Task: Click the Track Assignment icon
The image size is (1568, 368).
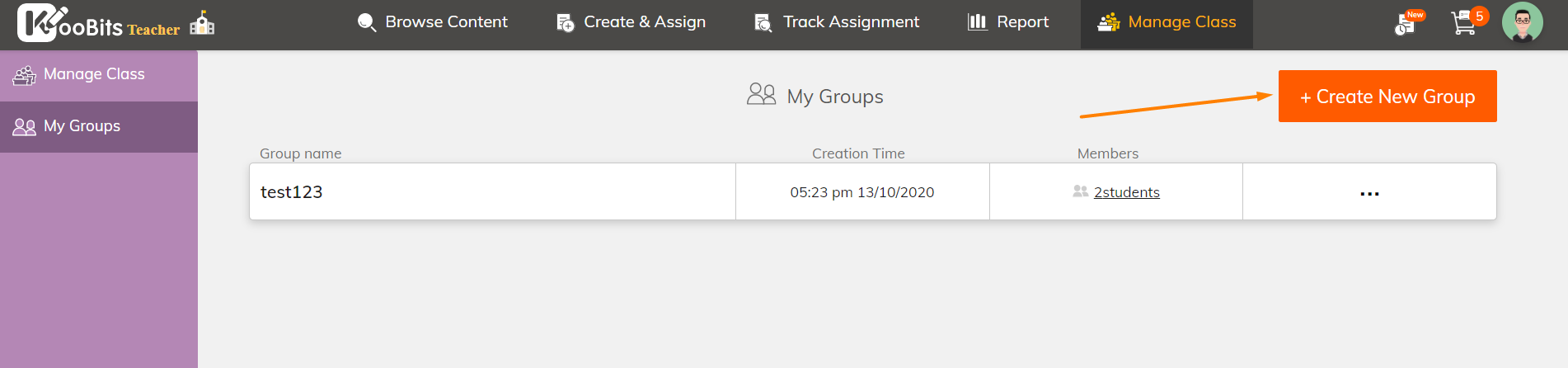Action: (x=763, y=22)
